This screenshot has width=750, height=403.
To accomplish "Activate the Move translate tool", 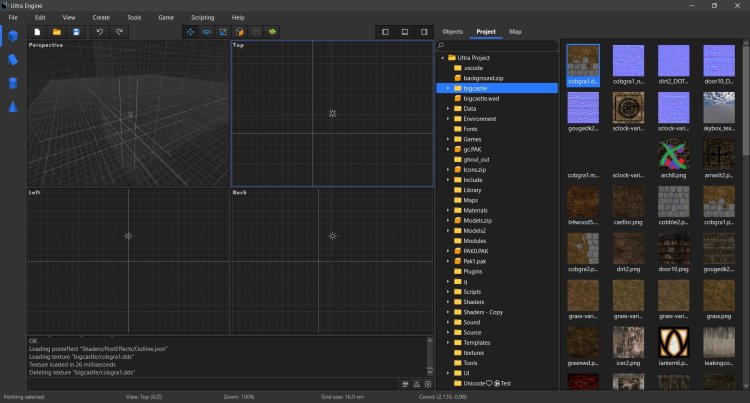I will click(190, 32).
